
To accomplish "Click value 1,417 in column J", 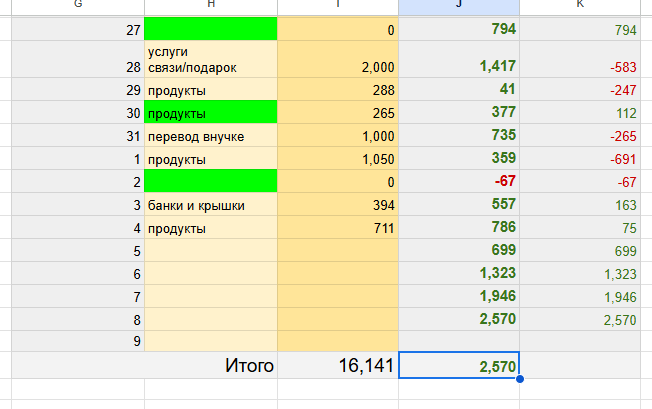I will (459, 59).
